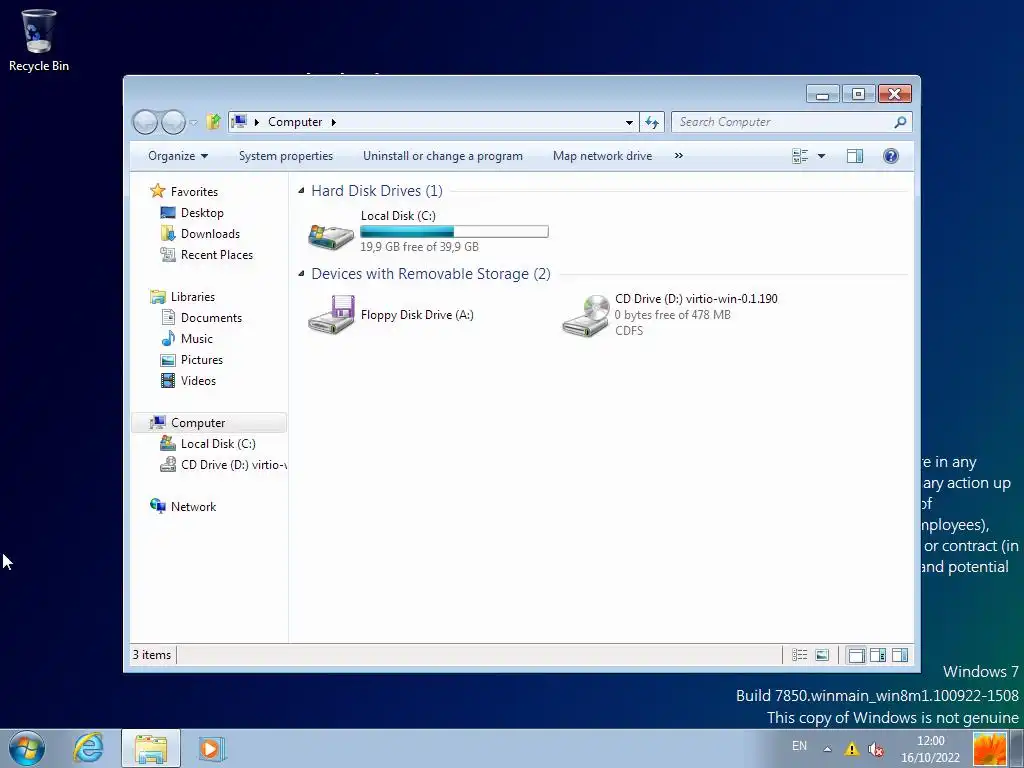Go forward with the Forward arrow button
Image resolution: width=1024 pixels, height=768 pixels.
click(x=173, y=122)
